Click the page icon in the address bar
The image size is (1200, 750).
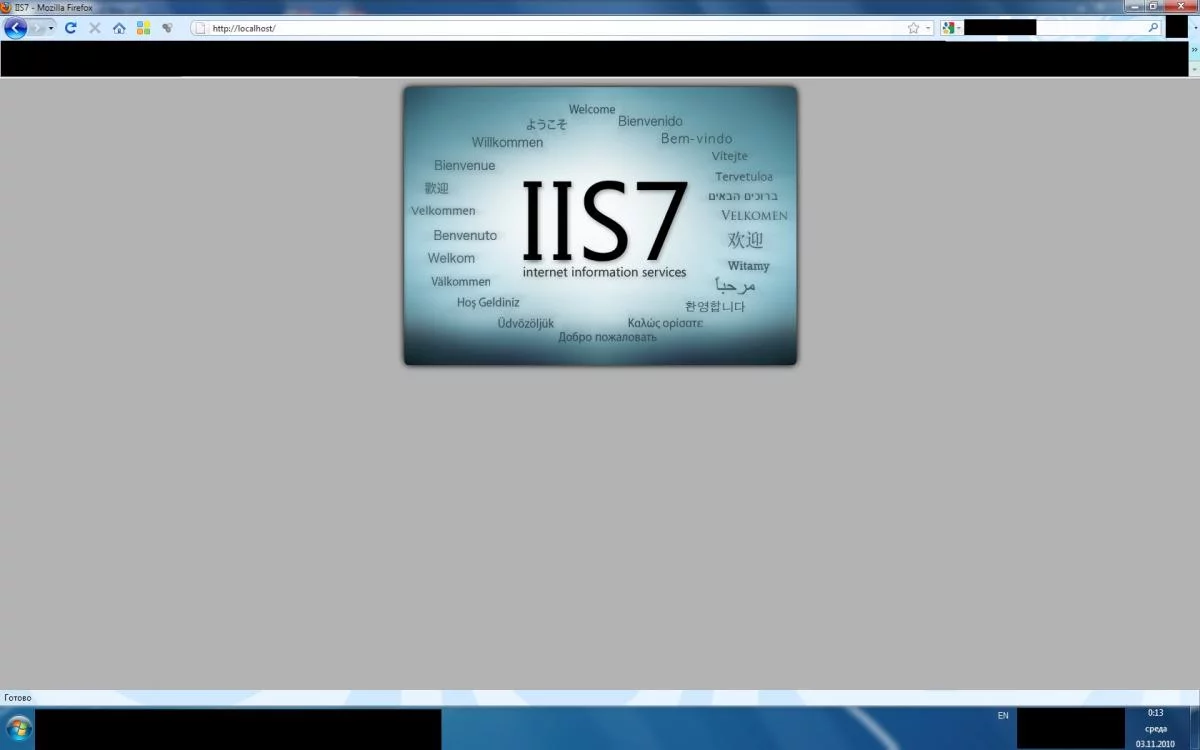click(200, 28)
